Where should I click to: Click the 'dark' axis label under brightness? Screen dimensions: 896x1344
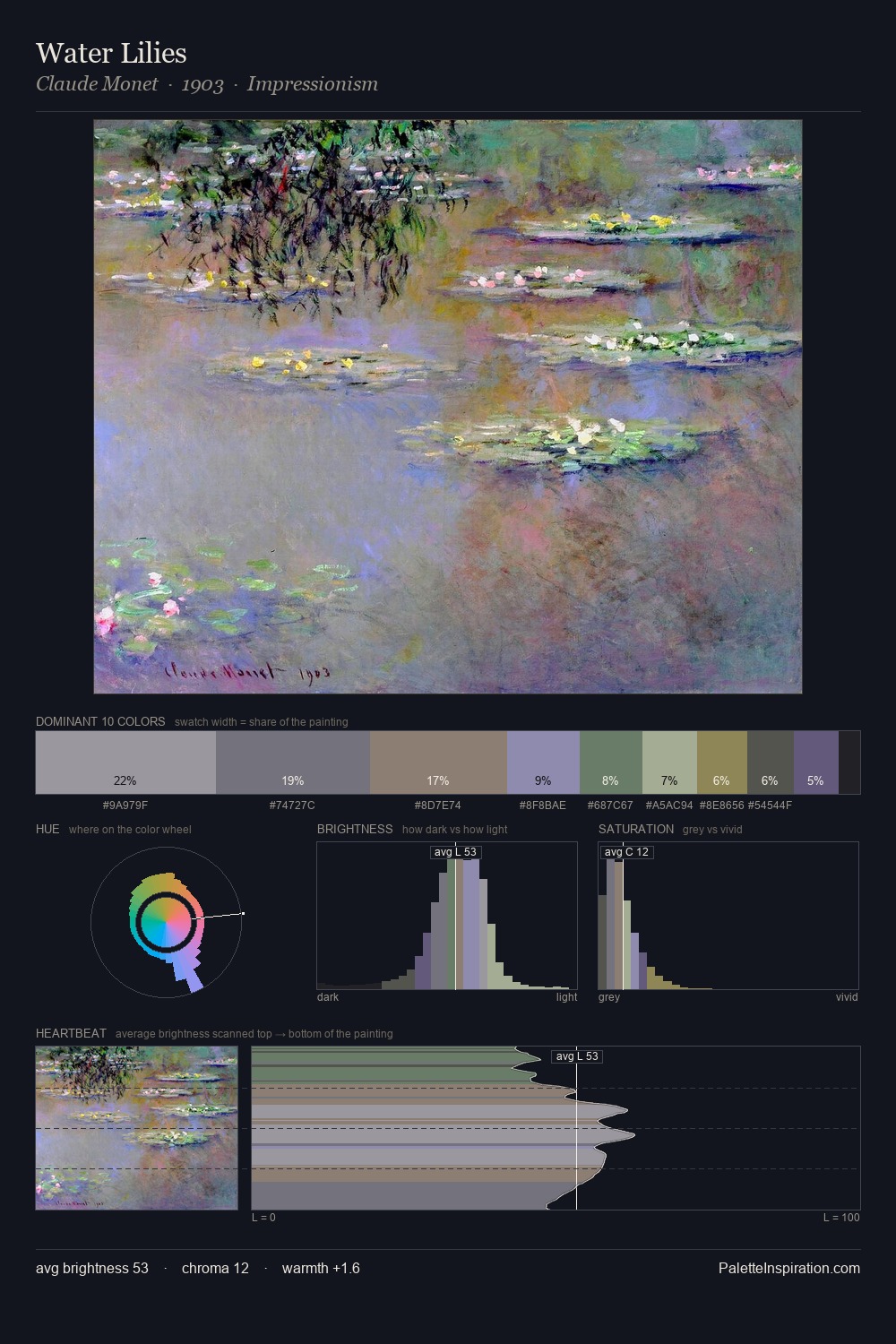pos(328,997)
